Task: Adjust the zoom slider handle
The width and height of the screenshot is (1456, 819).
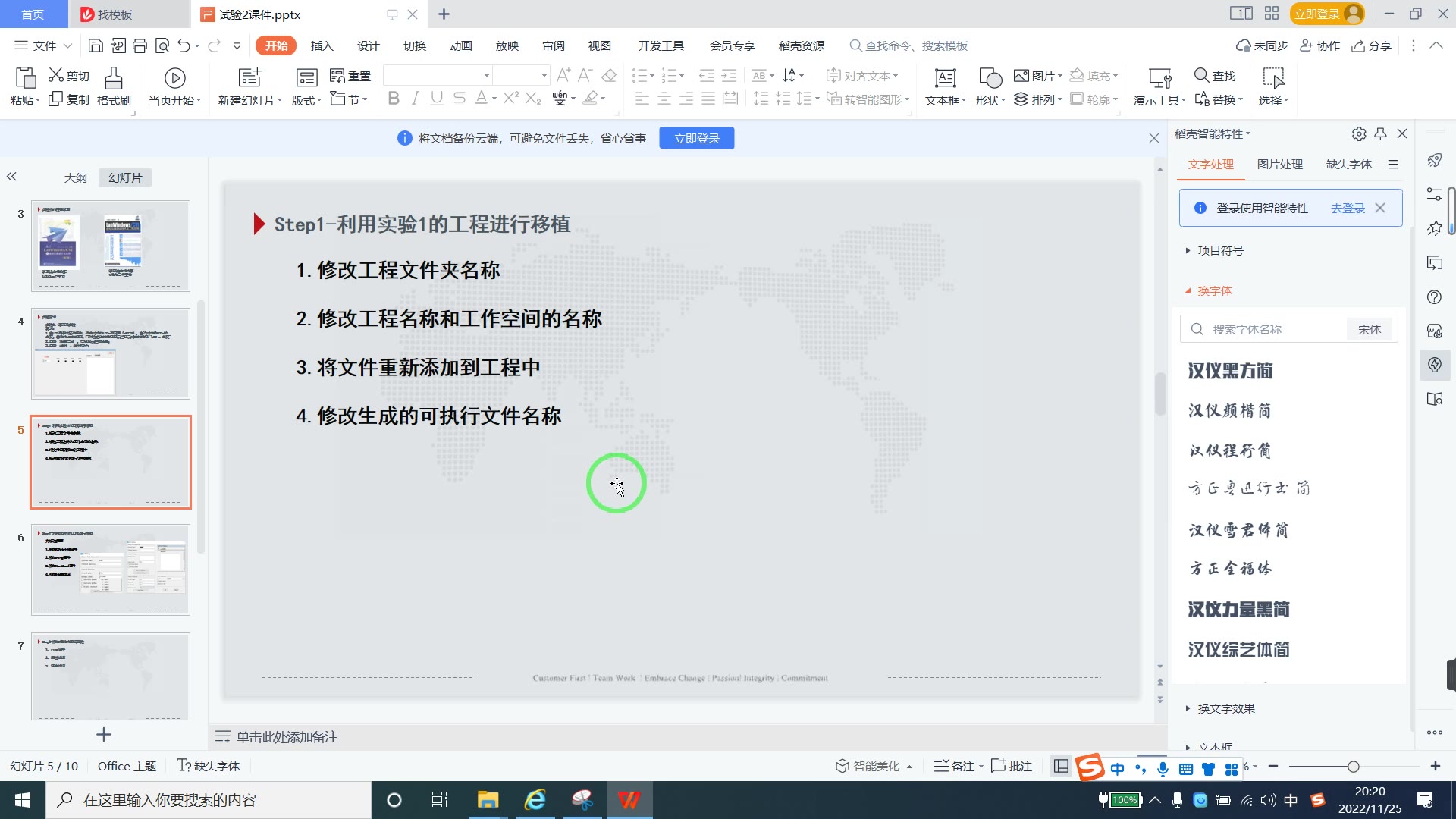Action: 1353,767
